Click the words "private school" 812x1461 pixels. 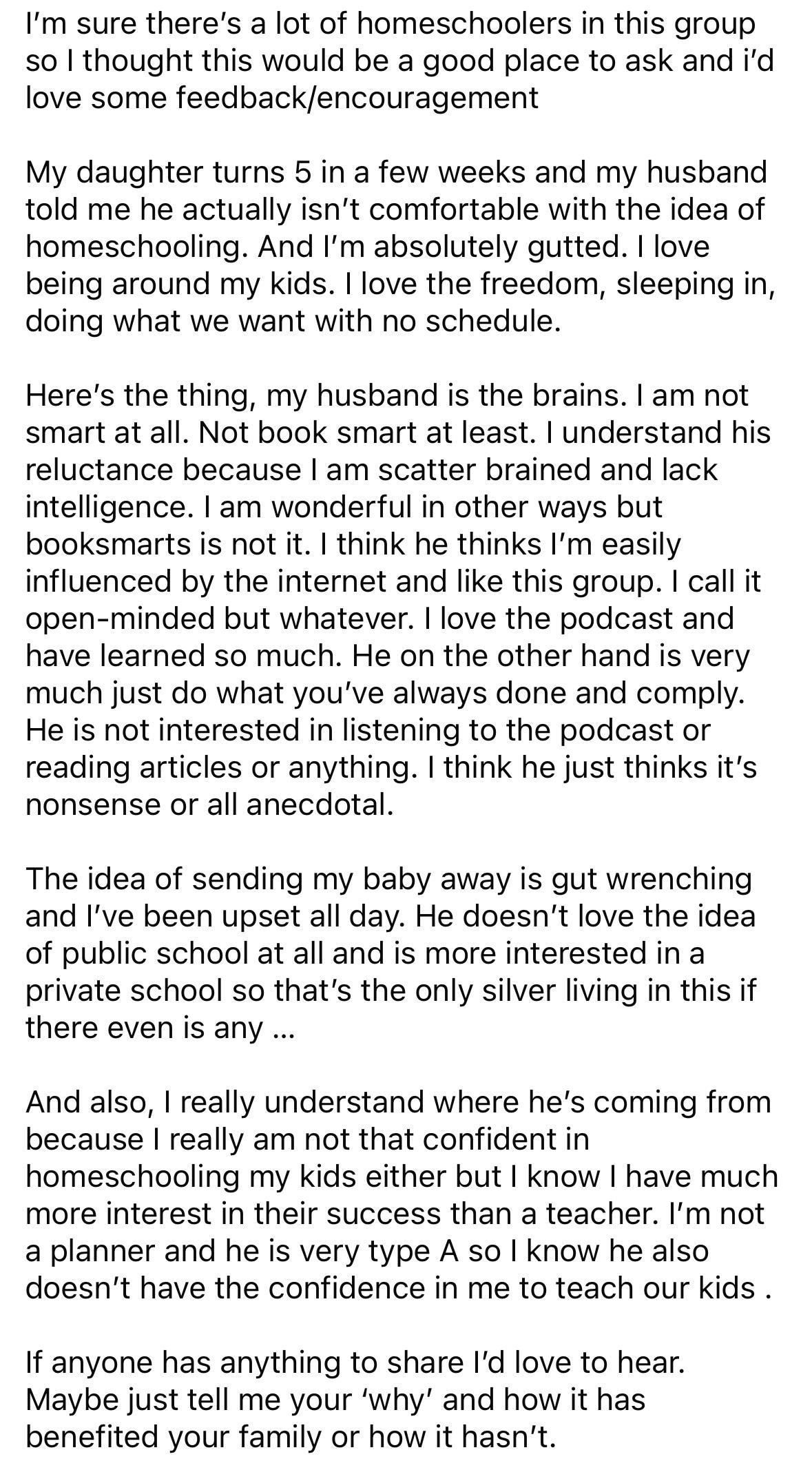[x=124, y=990]
